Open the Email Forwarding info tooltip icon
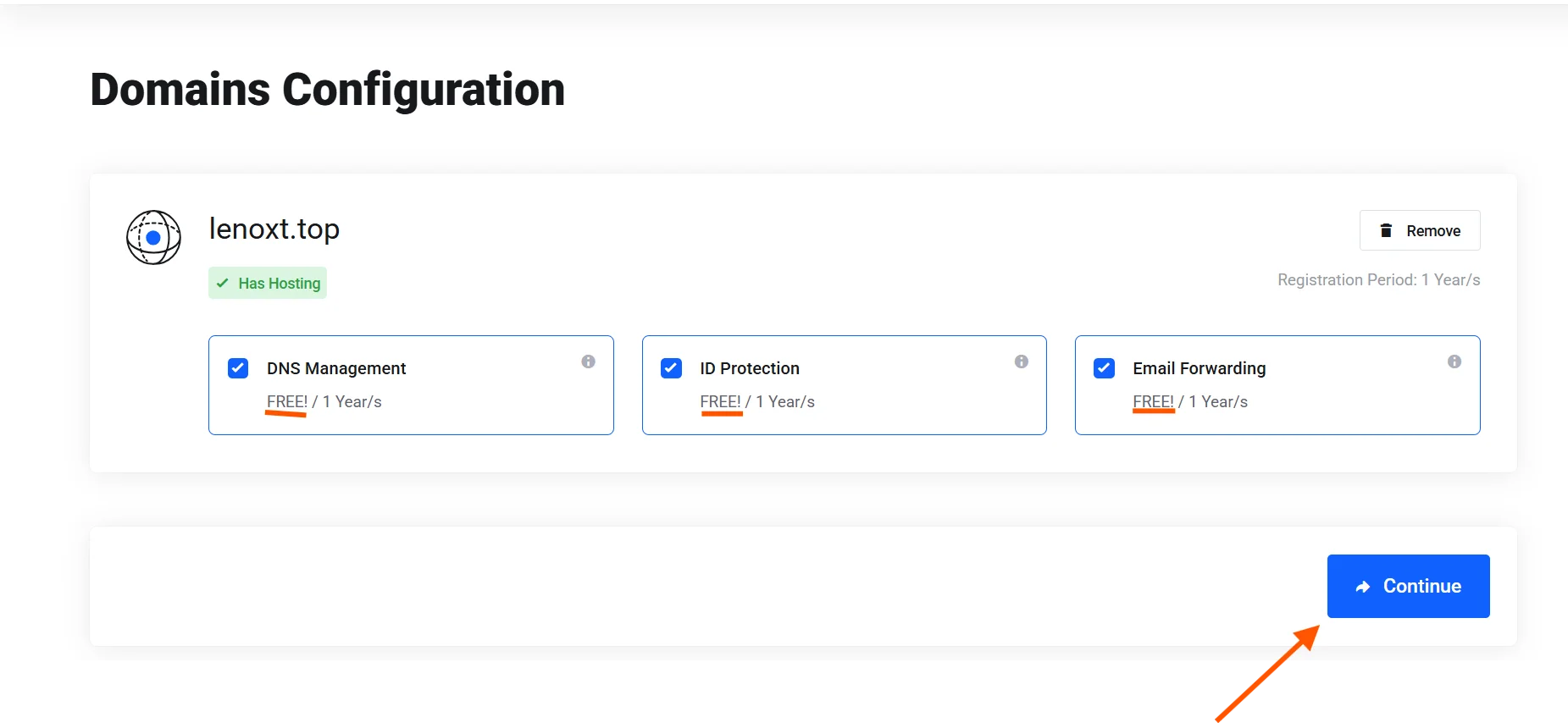This screenshot has height=723, width=1568. point(1454,361)
